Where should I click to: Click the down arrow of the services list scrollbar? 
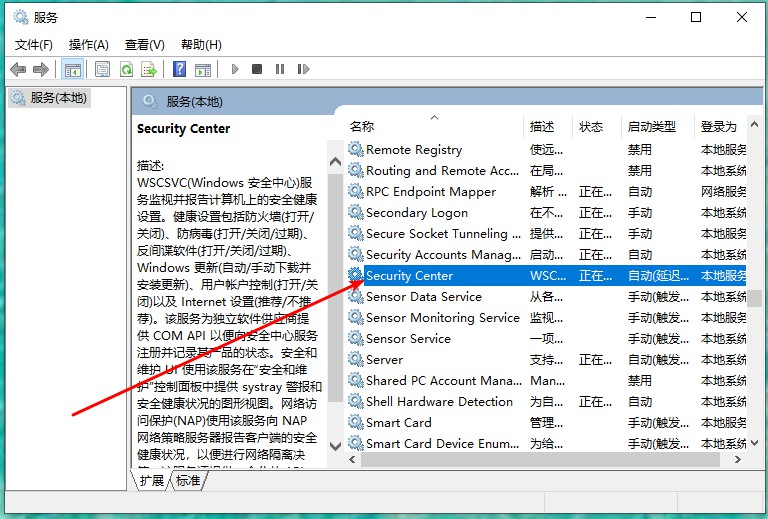pyautogui.click(x=754, y=443)
